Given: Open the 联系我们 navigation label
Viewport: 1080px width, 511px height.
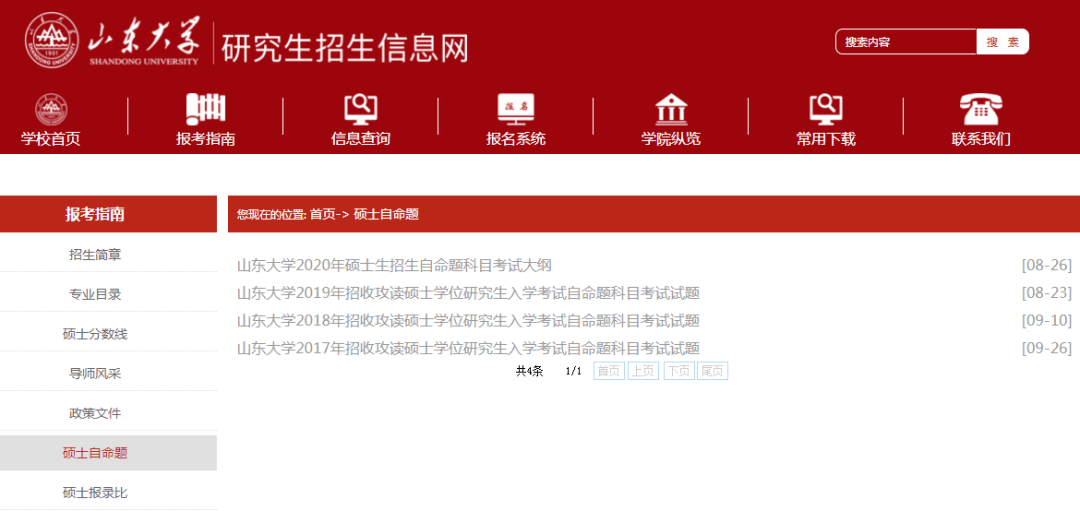Looking at the screenshot, I should tap(981, 139).
